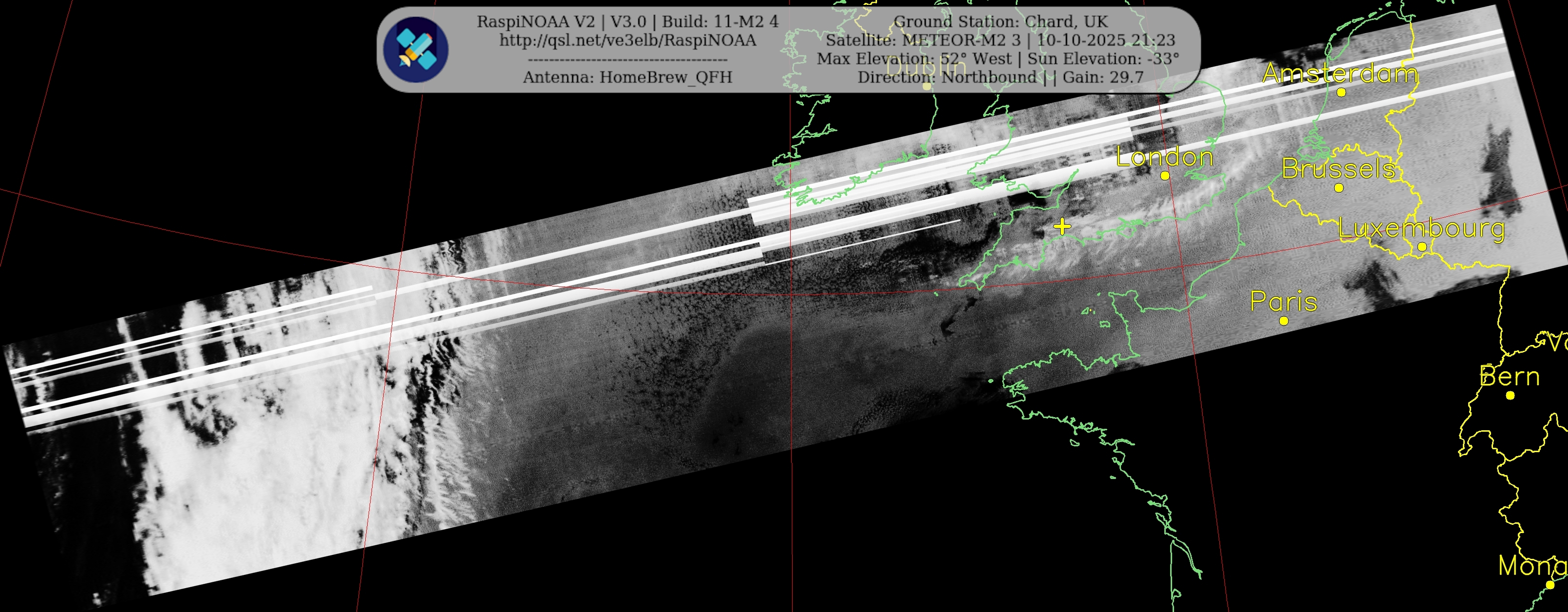Click the Brussels city label

pyautogui.click(x=1338, y=169)
